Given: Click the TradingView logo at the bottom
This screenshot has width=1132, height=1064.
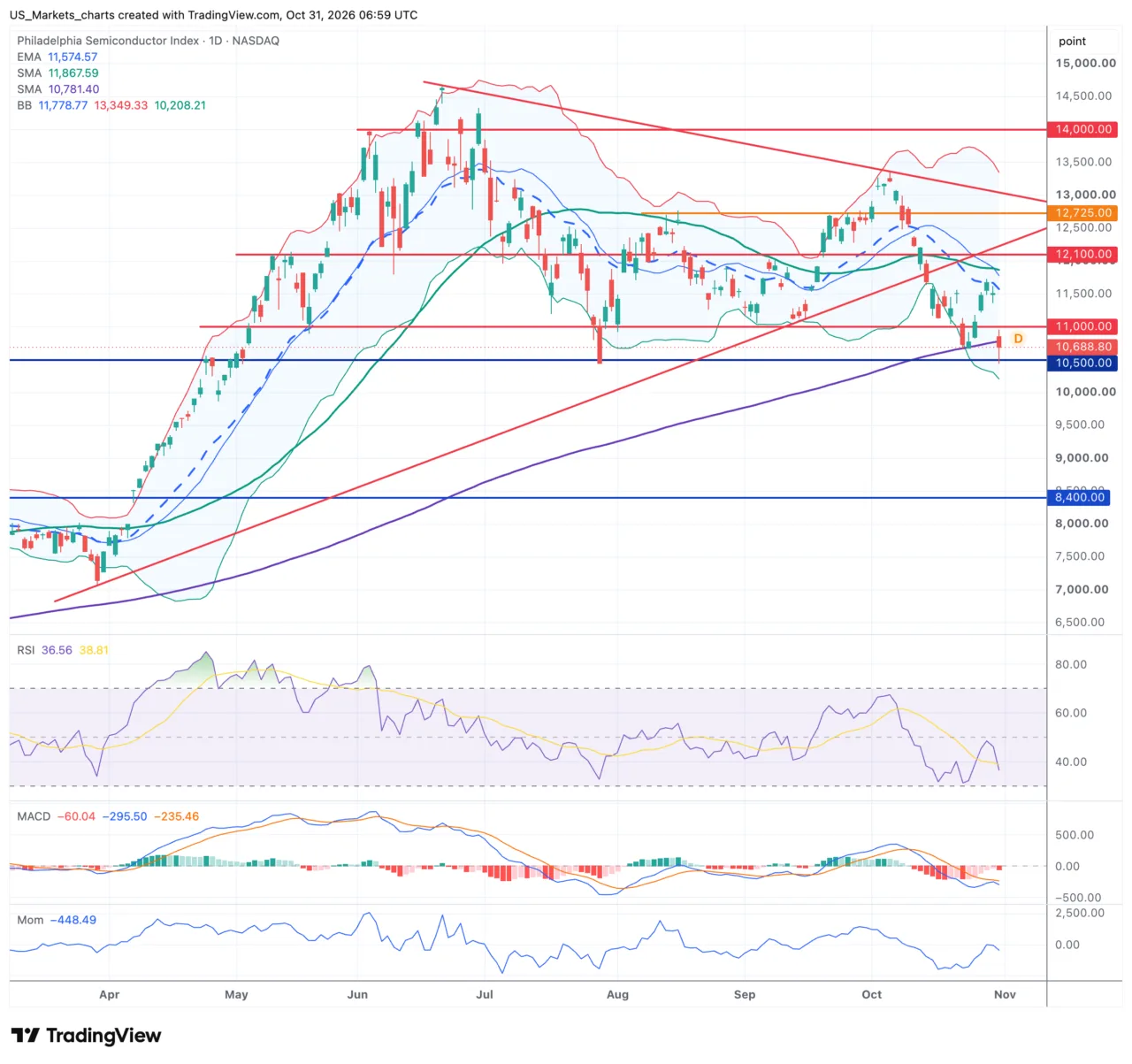Looking at the screenshot, I should tap(86, 1036).
